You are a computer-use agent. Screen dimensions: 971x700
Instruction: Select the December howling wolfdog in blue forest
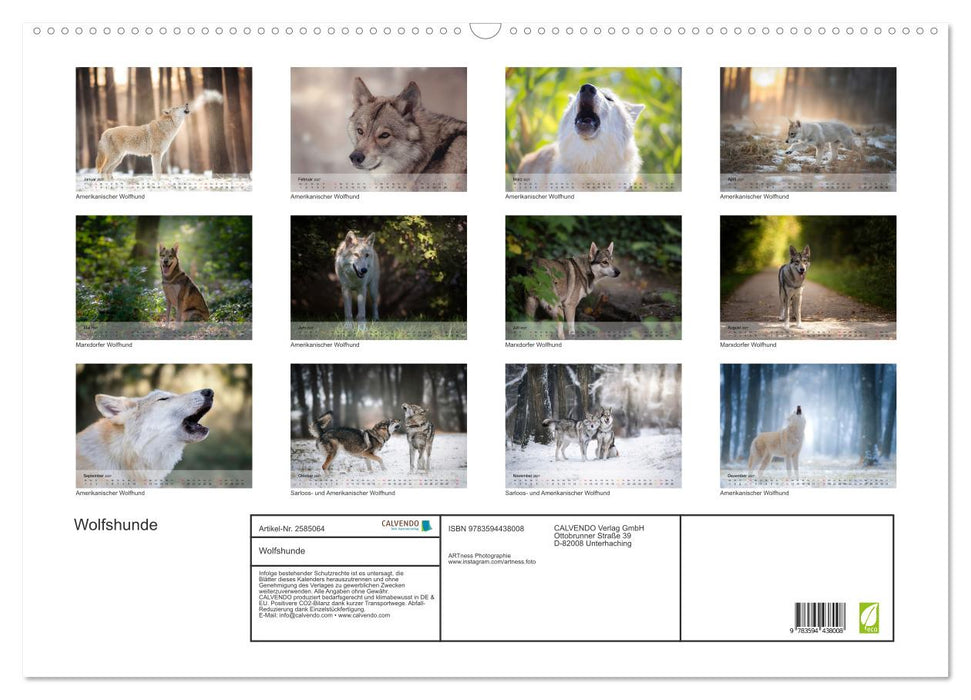[808, 426]
